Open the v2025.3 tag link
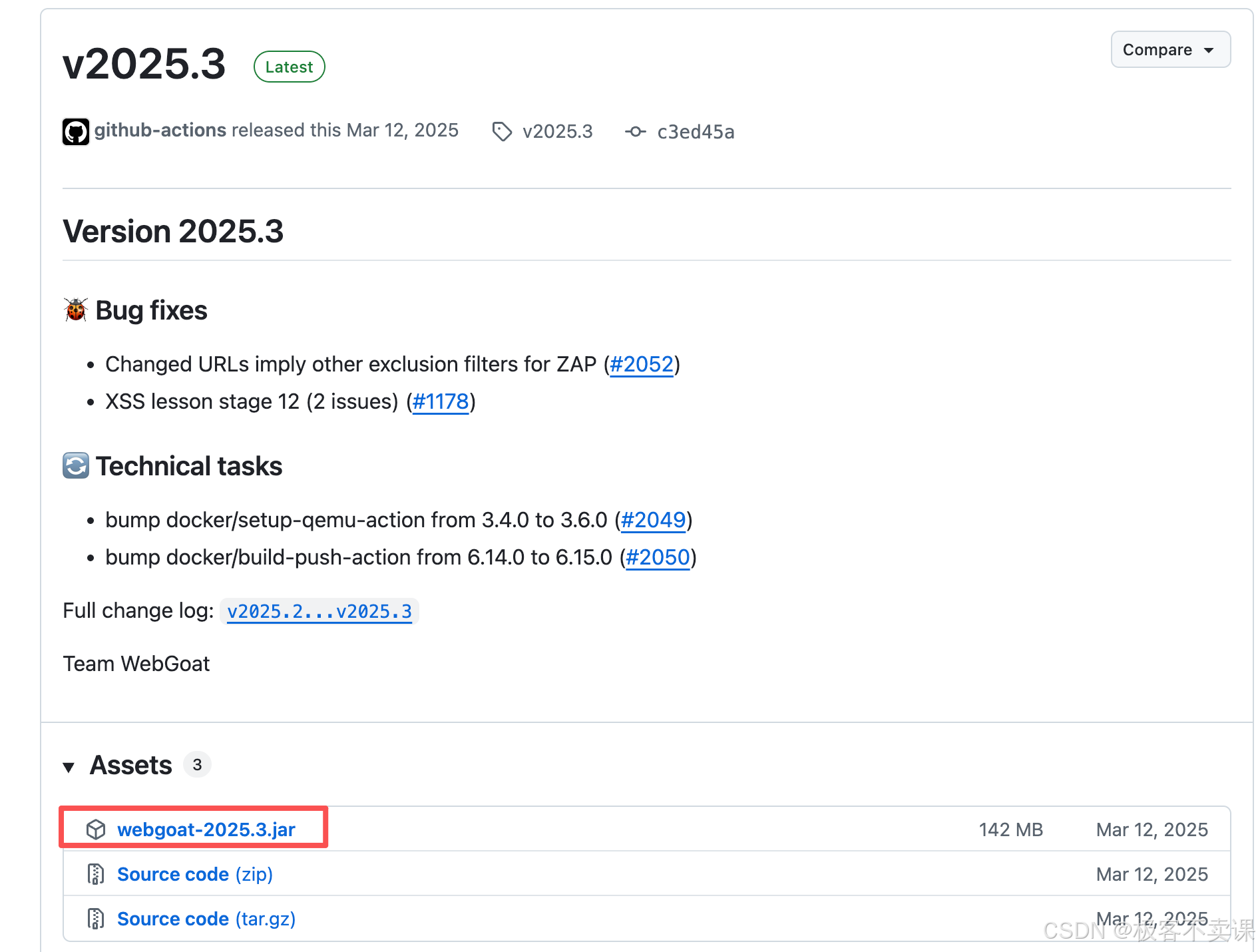Image resolution: width=1258 pixels, height=952 pixels. point(558,132)
